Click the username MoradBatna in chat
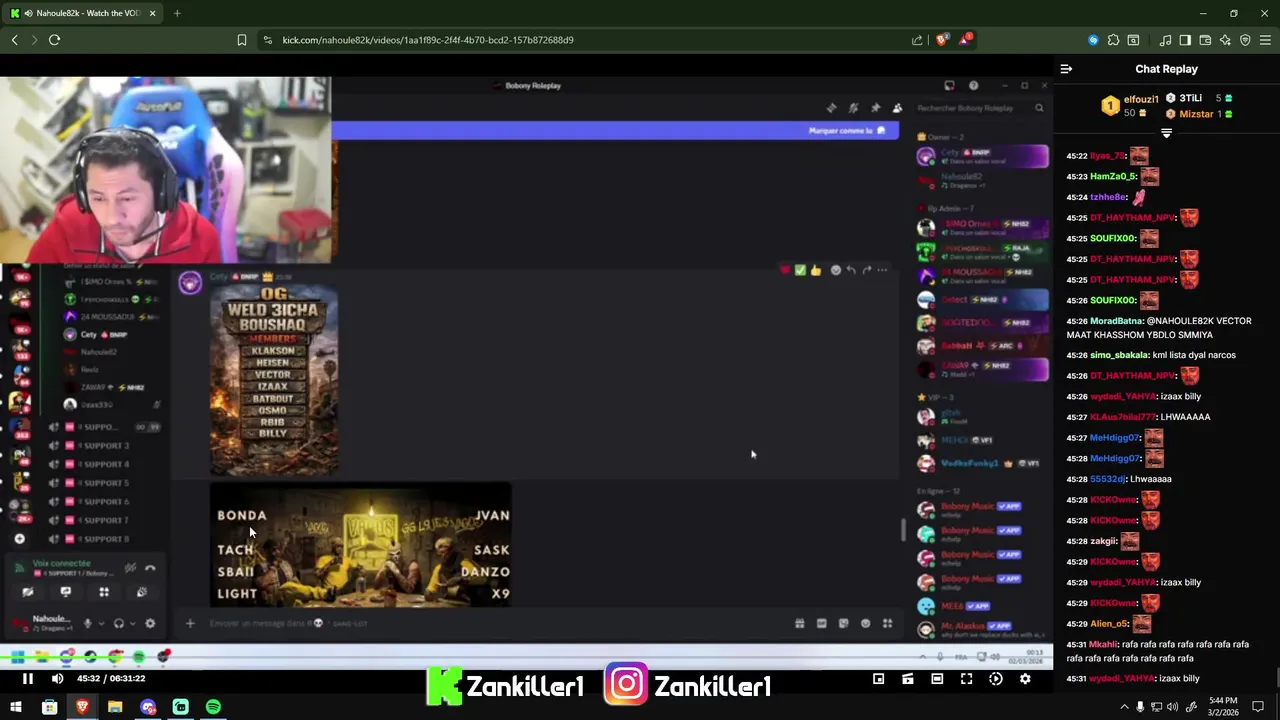Image resolution: width=1280 pixels, height=720 pixels. 1116,321
